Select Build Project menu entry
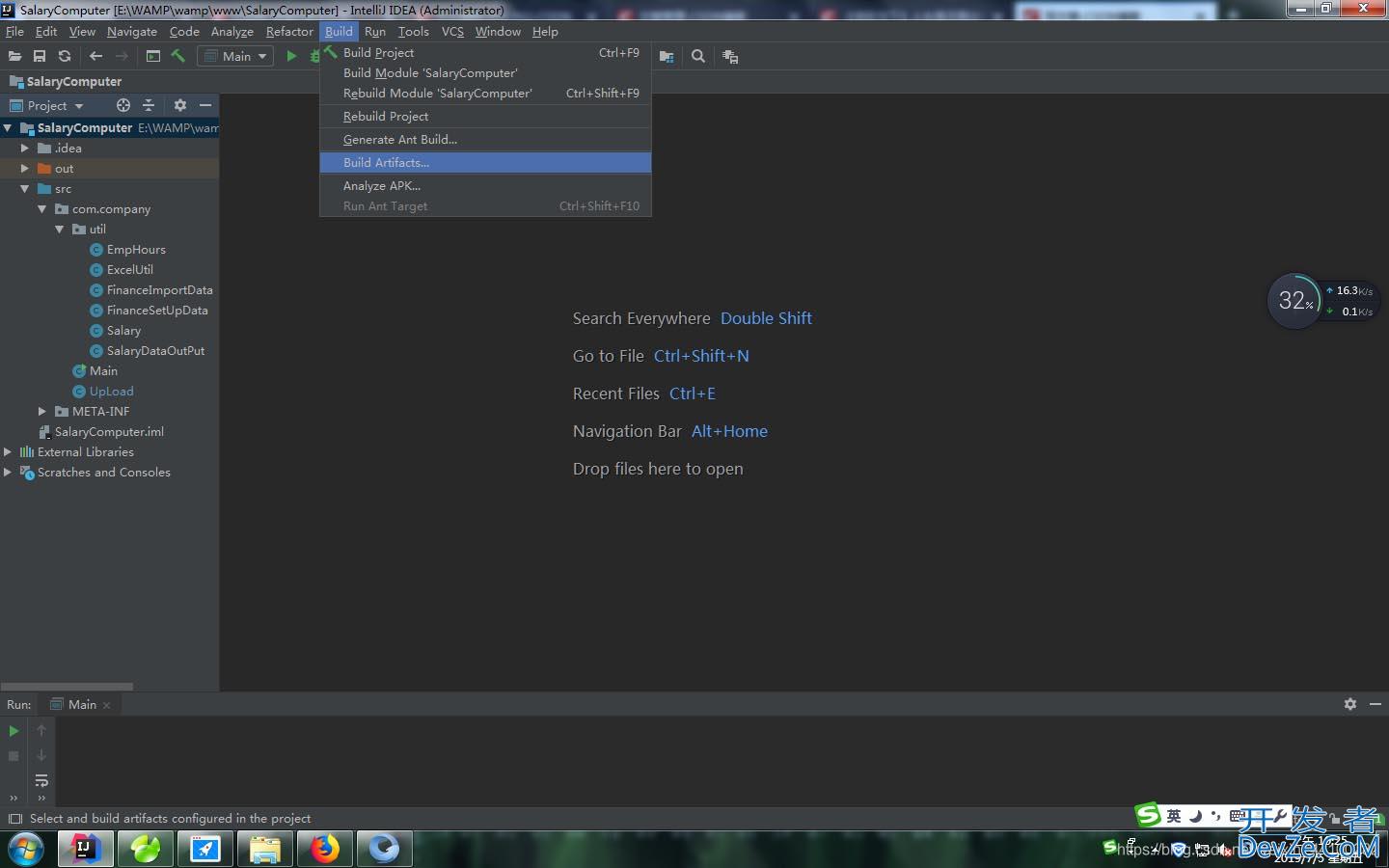The width and height of the screenshot is (1389, 868). [x=485, y=52]
